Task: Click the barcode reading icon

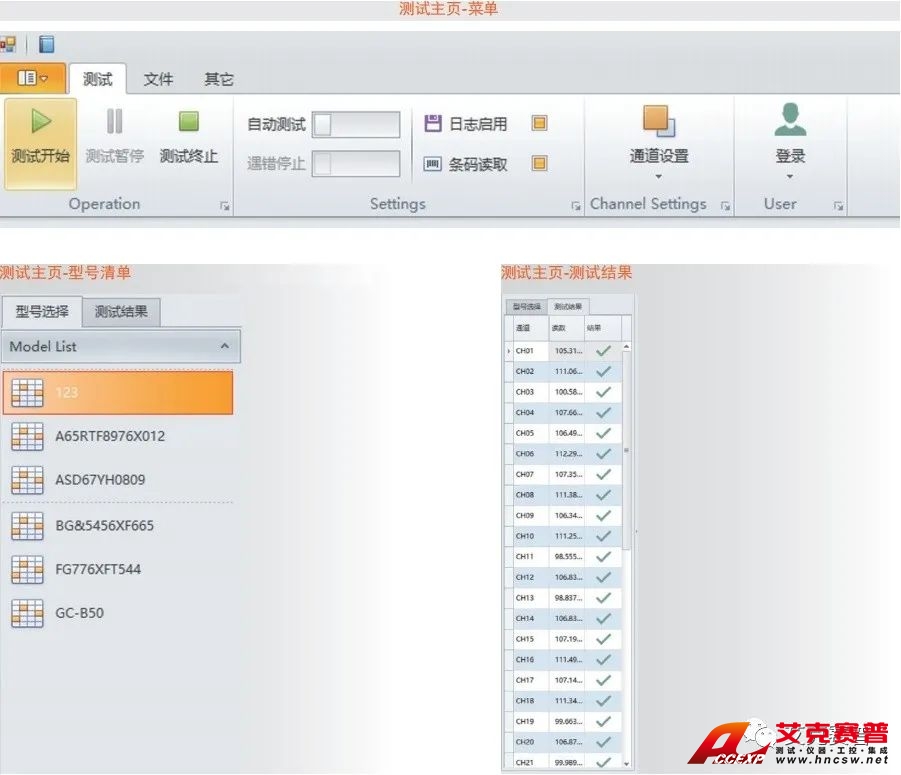Action: pyautogui.click(x=432, y=164)
